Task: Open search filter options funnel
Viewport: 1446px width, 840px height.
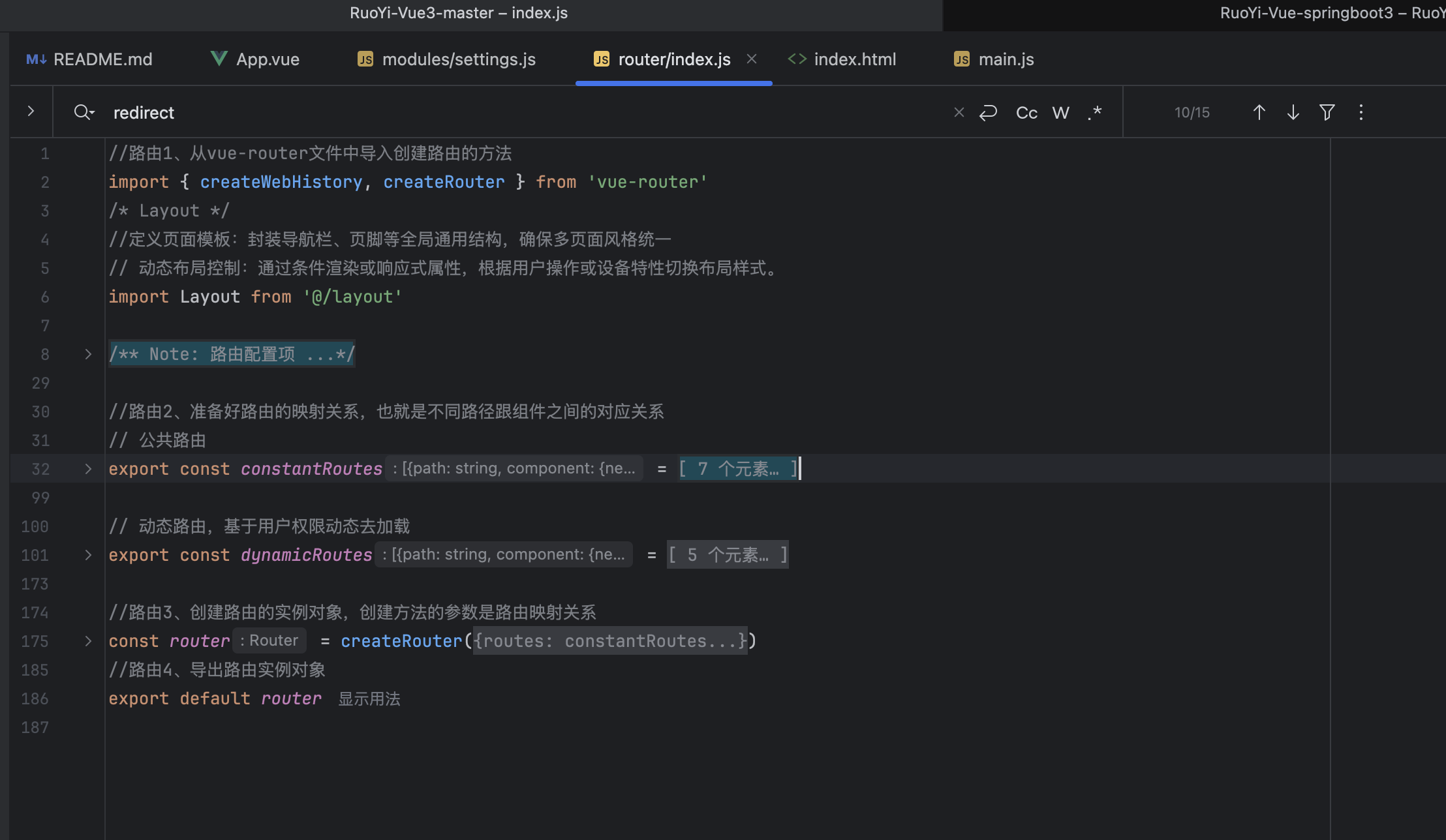Action: (1327, 112)
